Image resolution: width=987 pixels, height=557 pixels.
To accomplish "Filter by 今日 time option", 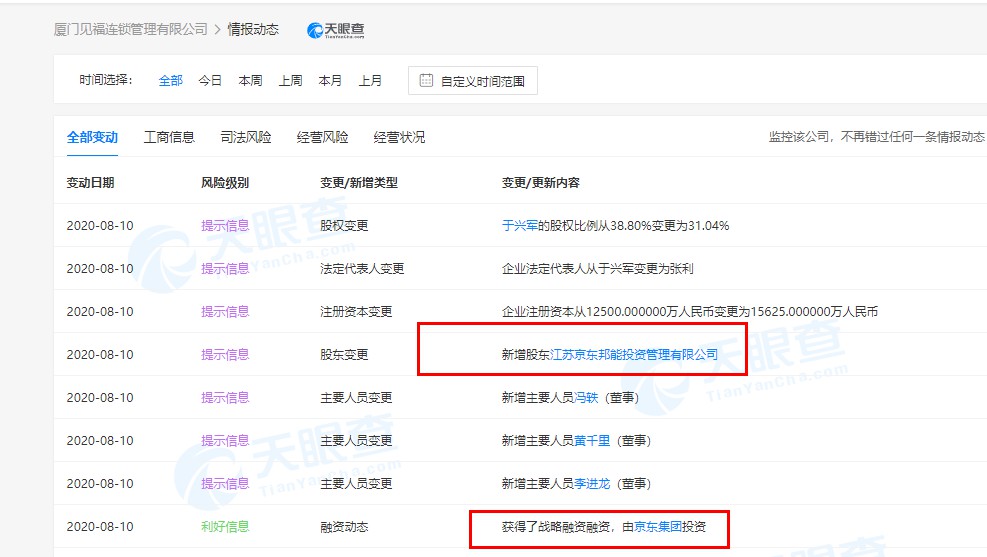I will pyautogui.click(x=210, y=81).
